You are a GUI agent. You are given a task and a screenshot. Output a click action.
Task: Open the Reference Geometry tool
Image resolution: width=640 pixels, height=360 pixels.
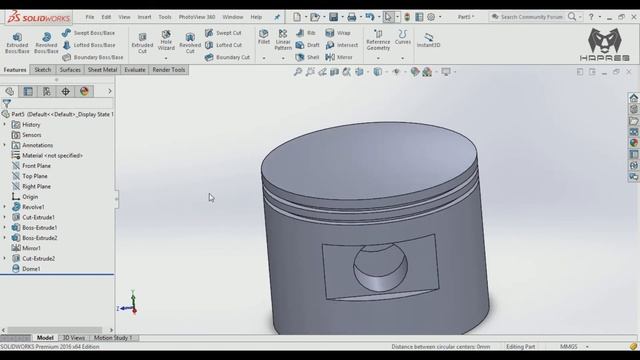(x=378, y=40)
